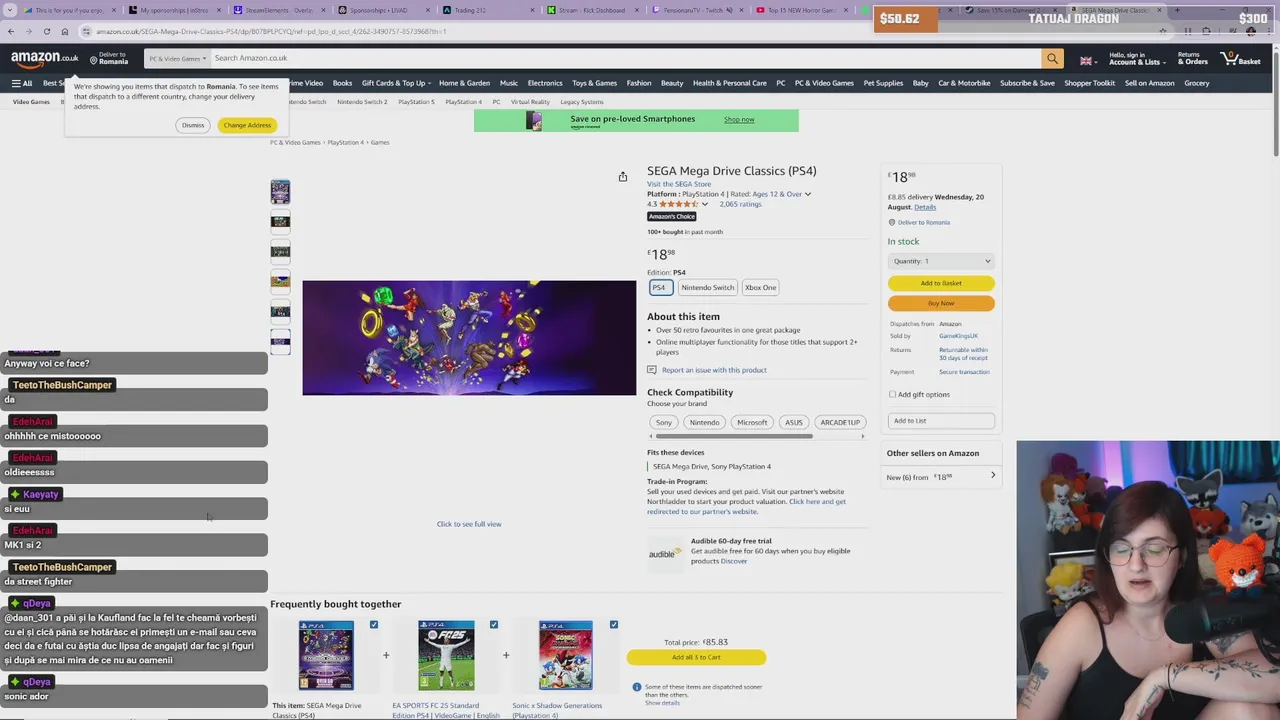Click the browser home icon
1280x720 pixels.
click(64, 31)
